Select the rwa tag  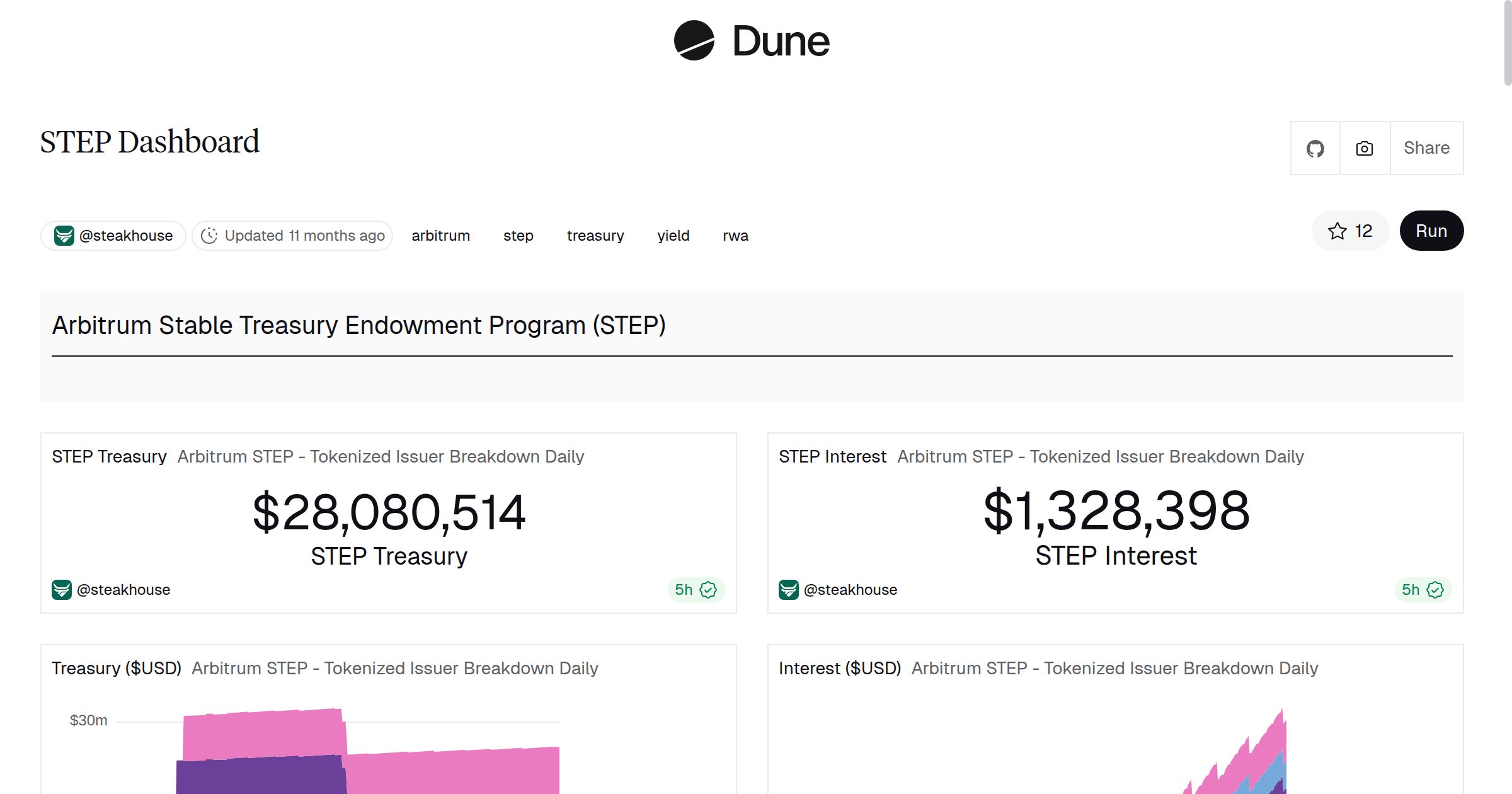[x=735, y=235]
